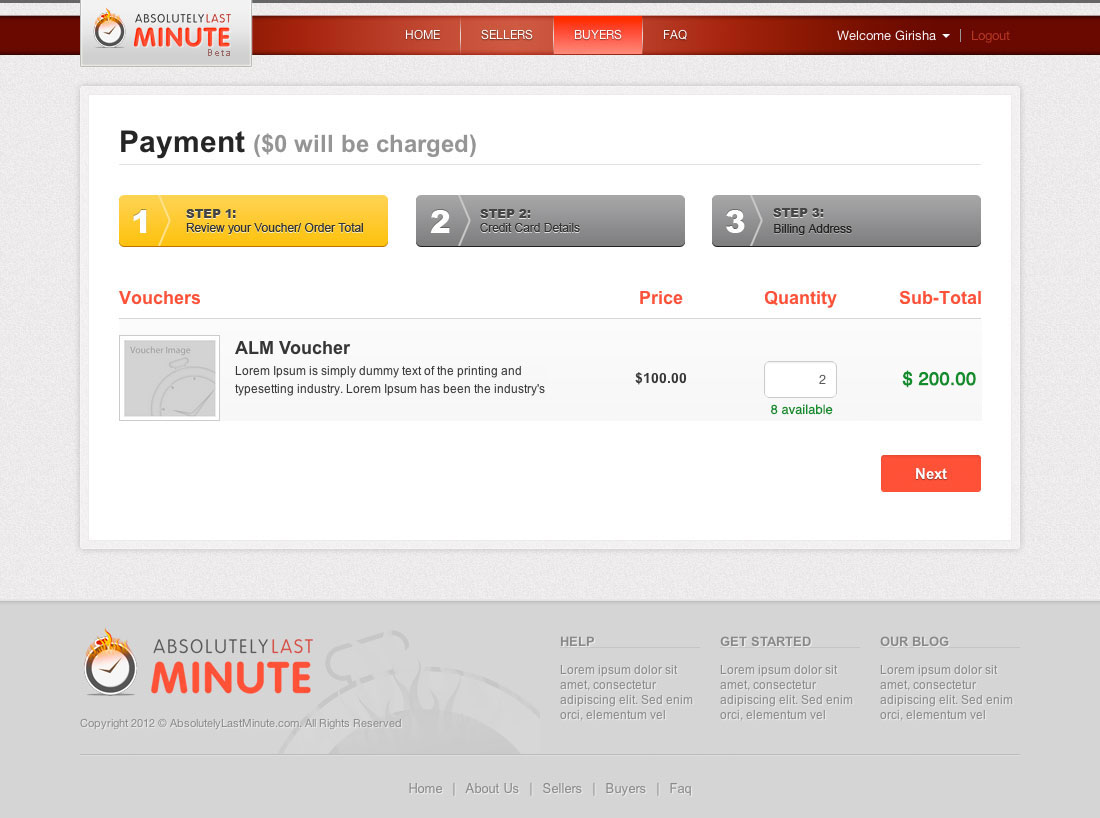Click the footer Absolutely Last Minute logo
The image size is (1100, 818).
point(198,662)
